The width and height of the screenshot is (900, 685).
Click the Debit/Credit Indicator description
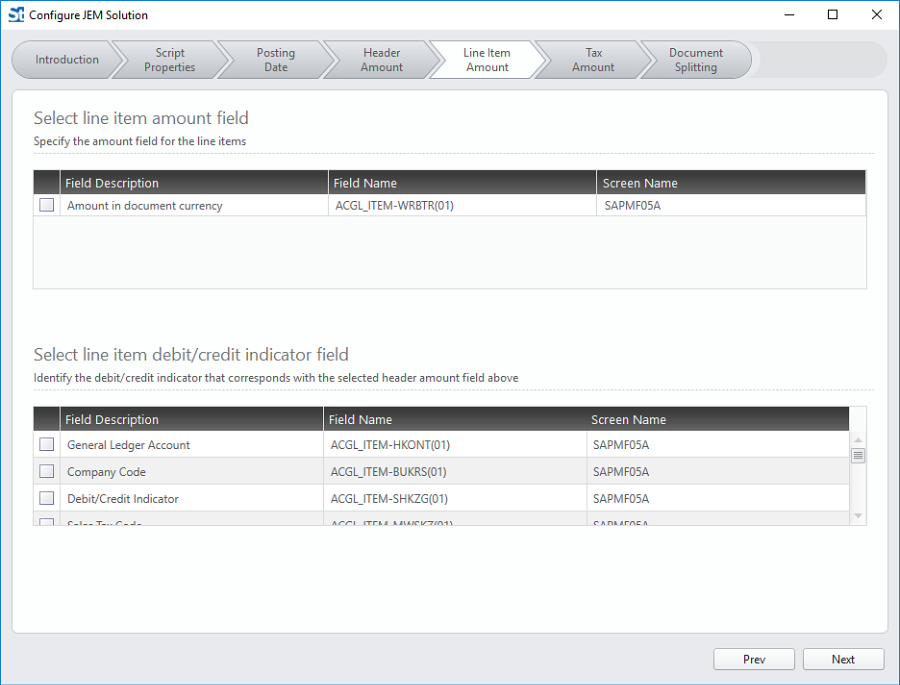coord(123,499)
